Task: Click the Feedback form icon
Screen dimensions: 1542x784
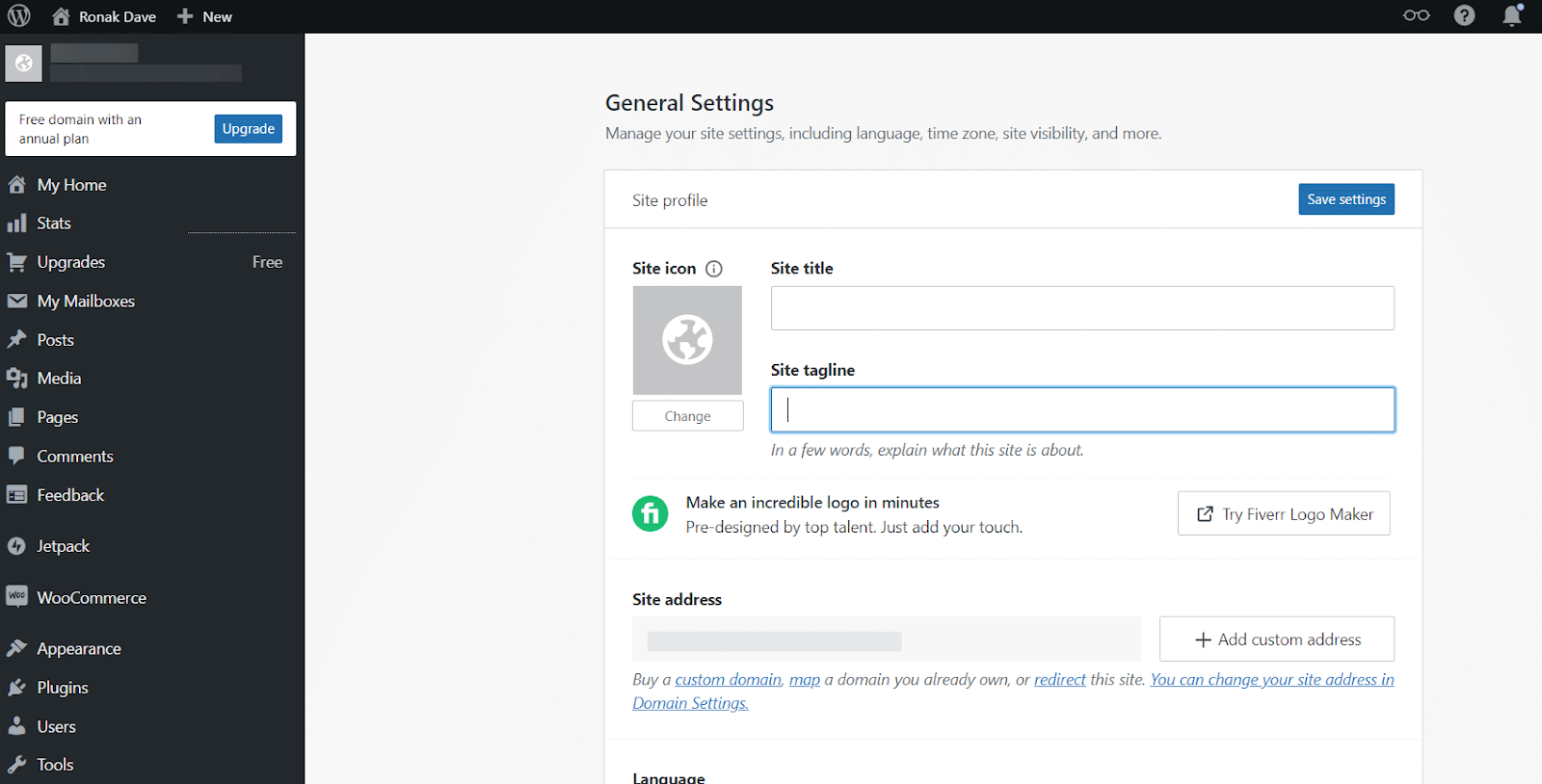Action: (x=16, y=495)
